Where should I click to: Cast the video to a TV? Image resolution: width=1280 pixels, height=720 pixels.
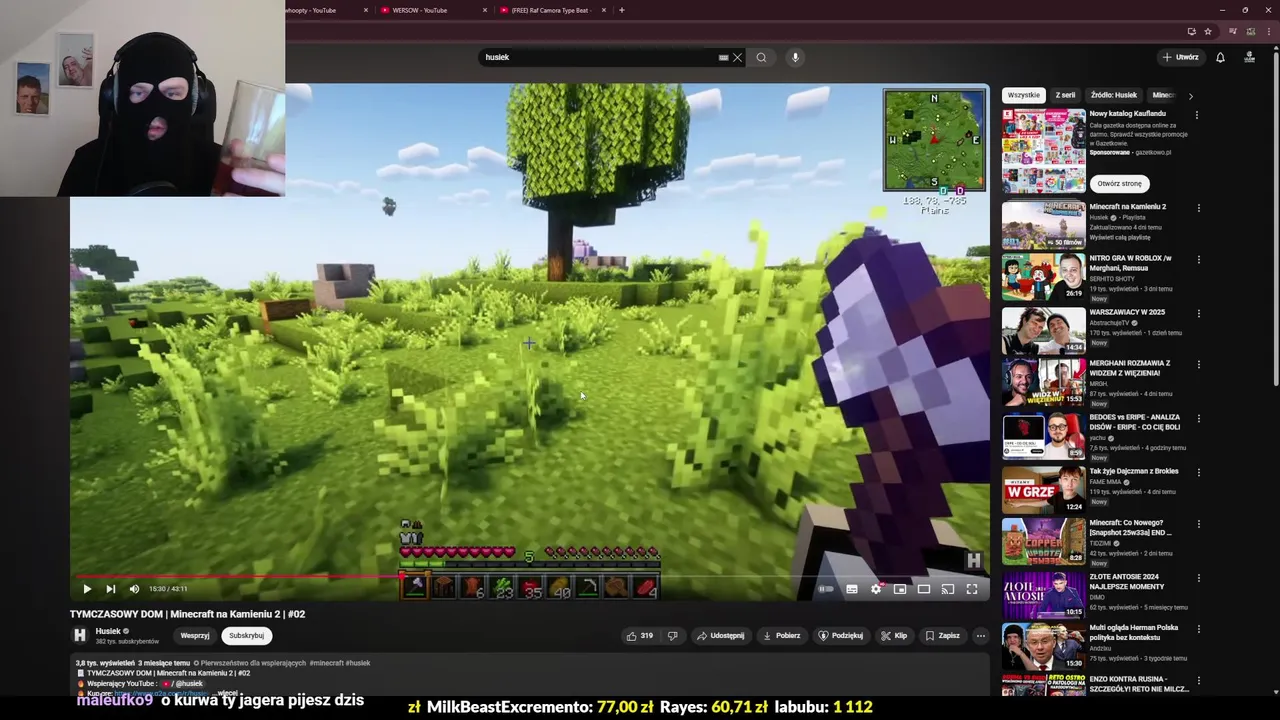point(948,589)
